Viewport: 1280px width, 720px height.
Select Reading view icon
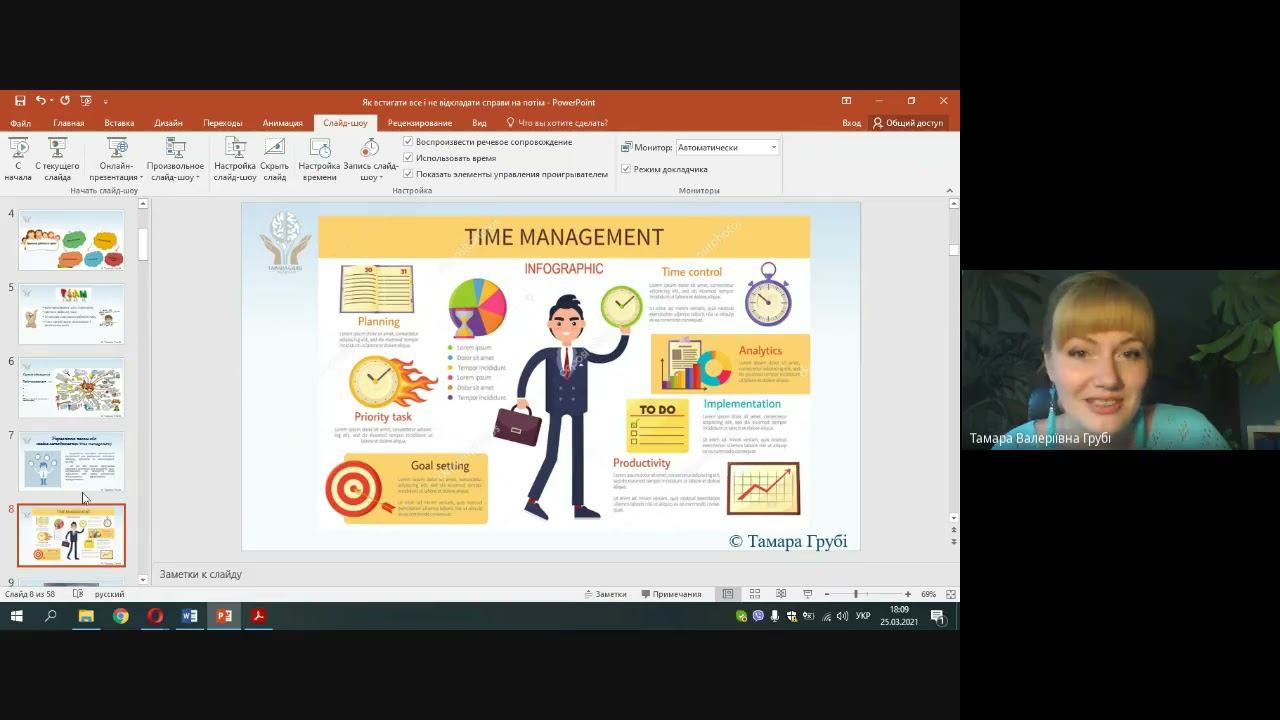point(781,594)
